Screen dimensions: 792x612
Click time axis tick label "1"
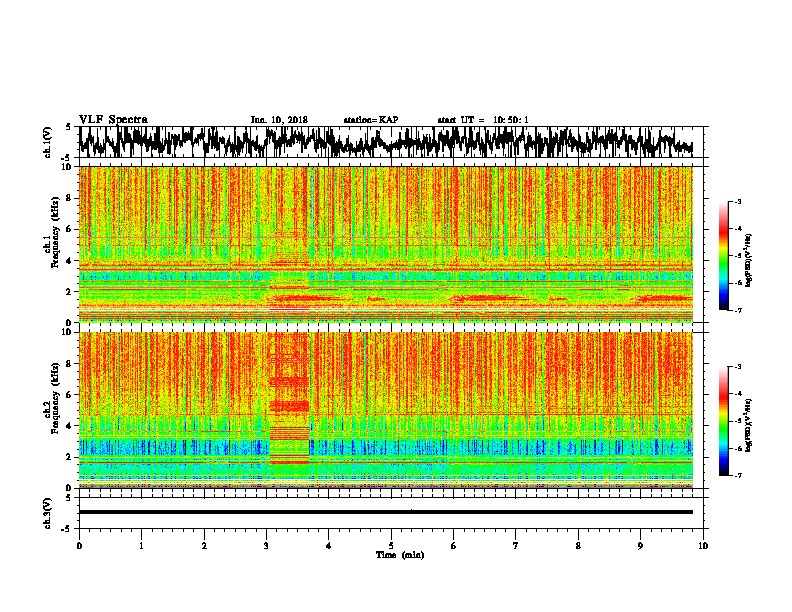(141, 546)
